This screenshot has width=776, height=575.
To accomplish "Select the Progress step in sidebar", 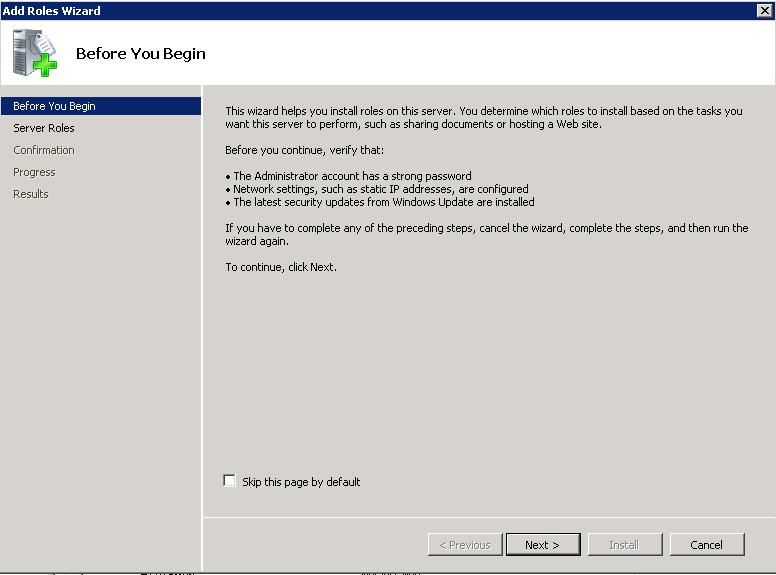I will pos(34,172).
